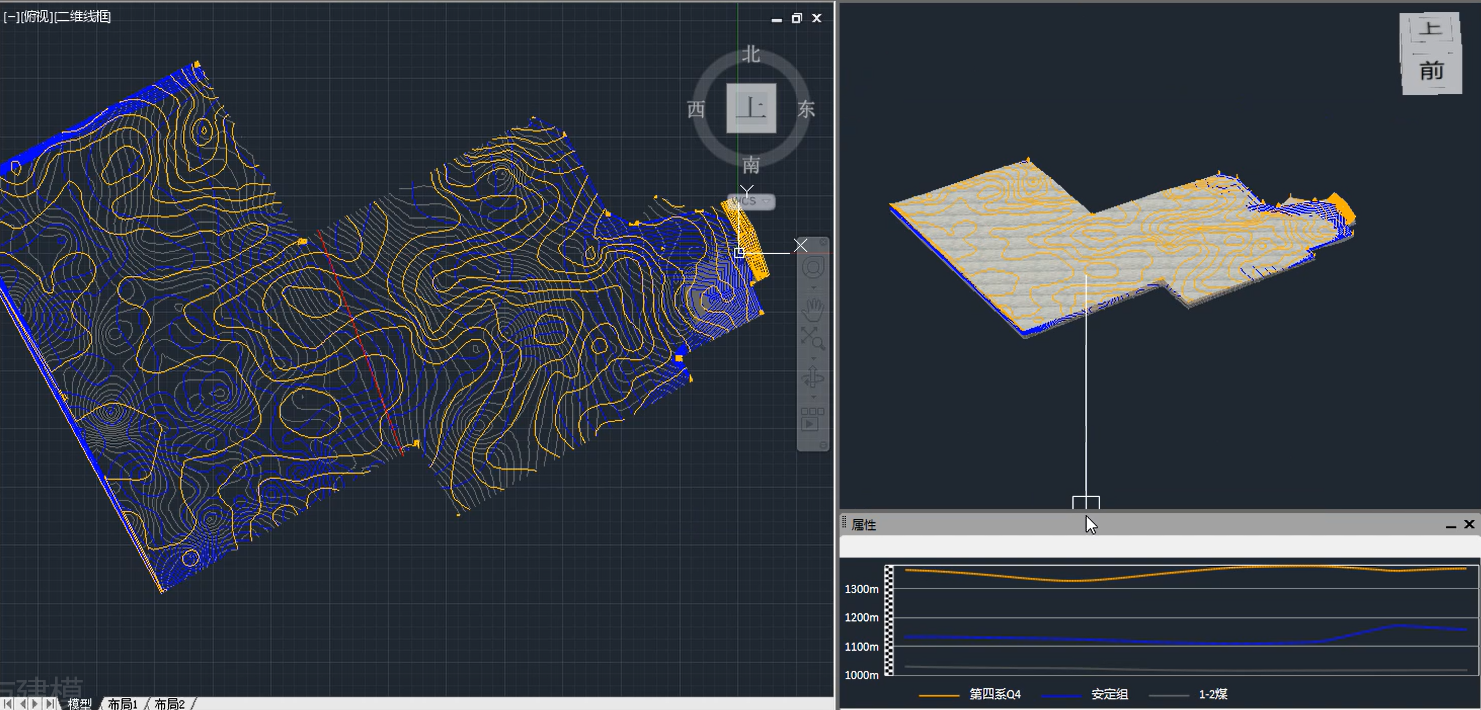Switch to the 布局1 layout tab
The height and width of the screenshot is (710, 1481).
pyautogui.click(x=122, y=704)
